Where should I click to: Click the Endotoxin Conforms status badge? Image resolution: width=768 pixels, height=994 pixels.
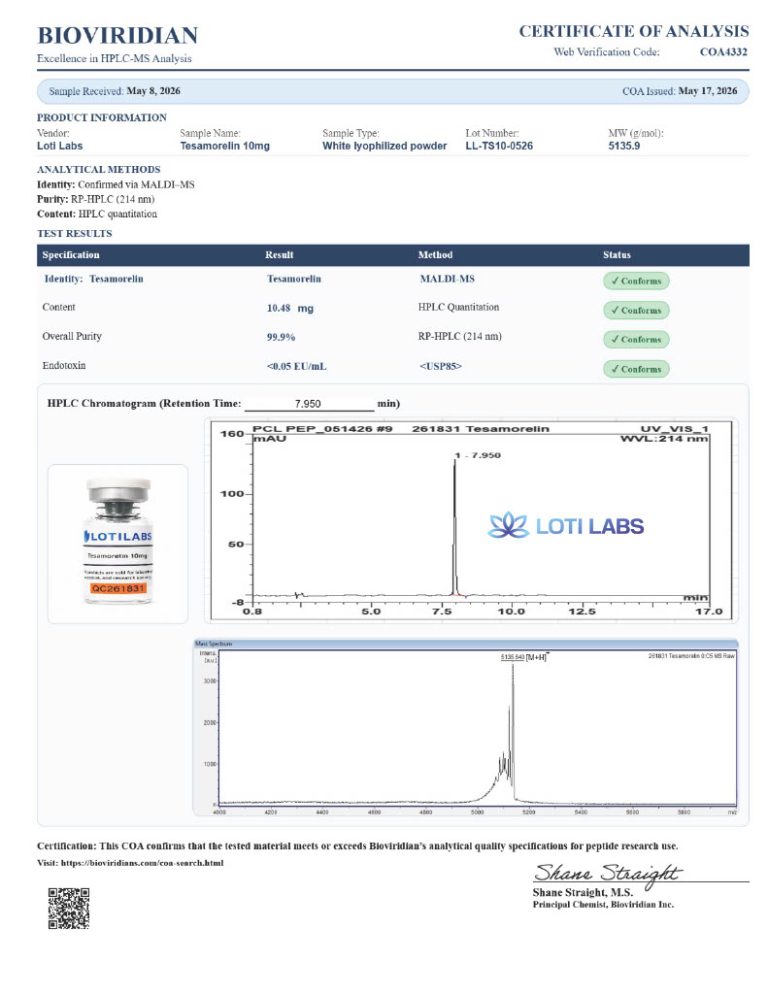(636, 369)
